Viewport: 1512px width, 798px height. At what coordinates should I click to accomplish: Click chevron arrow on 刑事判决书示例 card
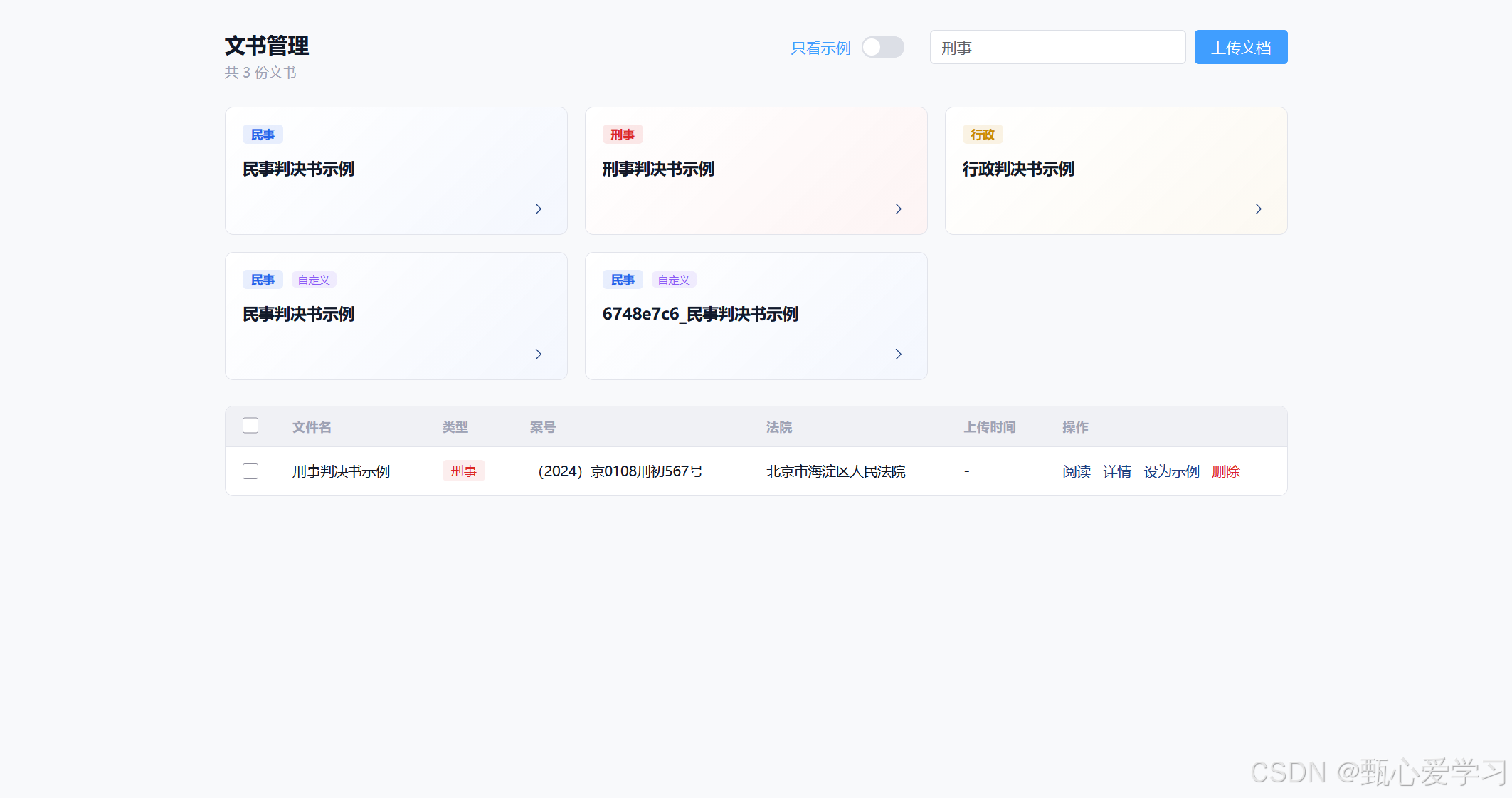898,209
